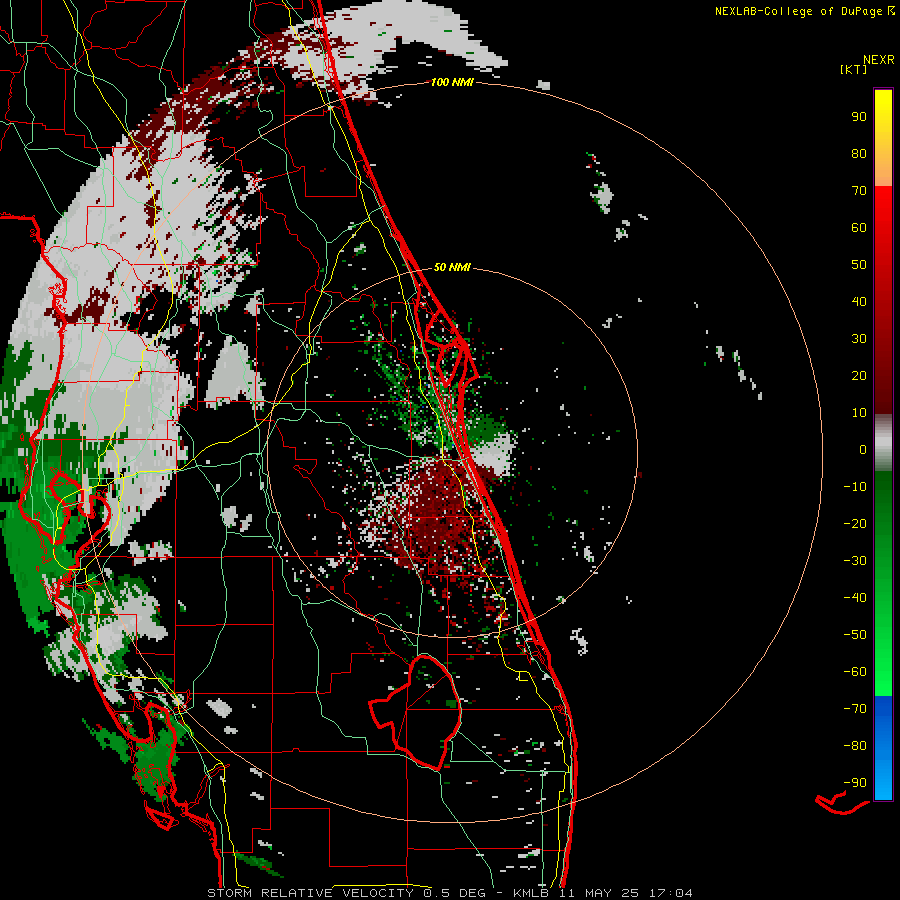Click the 50 value on the velocity scale
The image size is (900, 900).
click(x=859, y=265)
